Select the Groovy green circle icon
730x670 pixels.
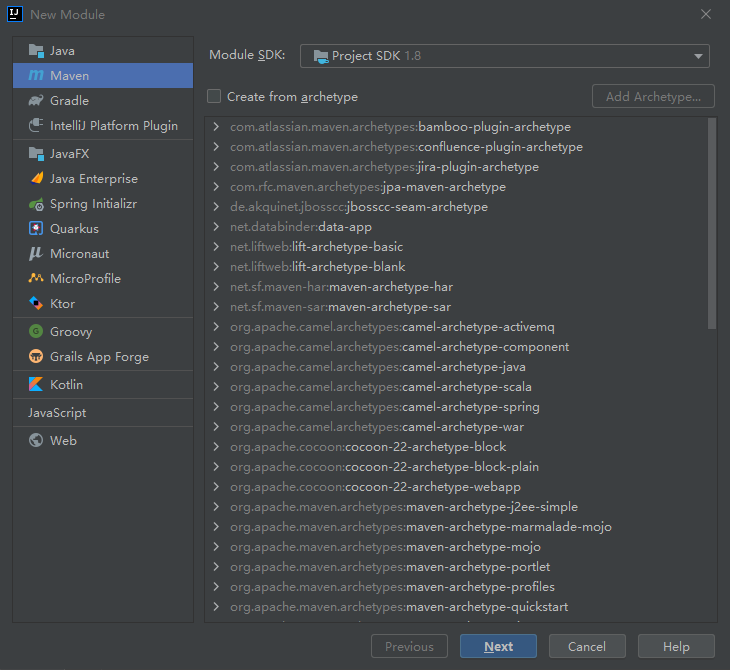click(x=36, y=332)
